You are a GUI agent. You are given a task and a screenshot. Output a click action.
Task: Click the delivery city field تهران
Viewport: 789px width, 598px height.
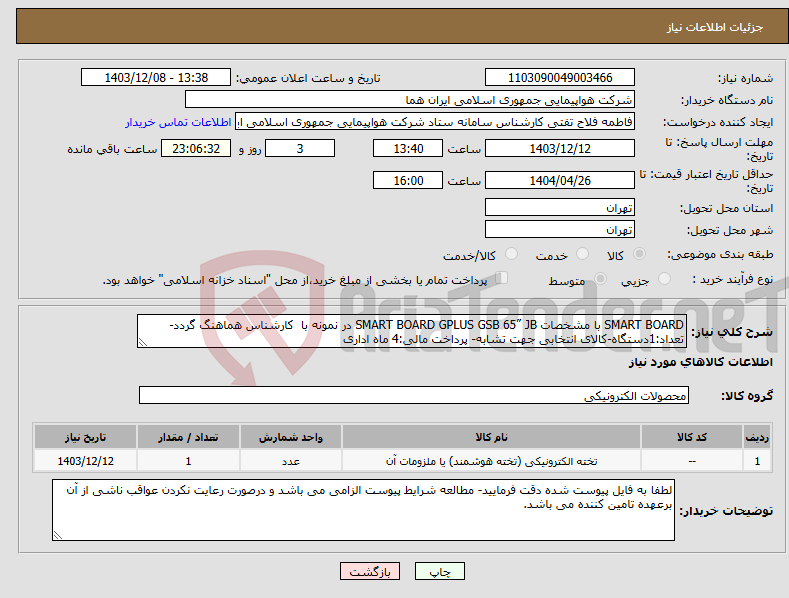click(x=560, y=230)
